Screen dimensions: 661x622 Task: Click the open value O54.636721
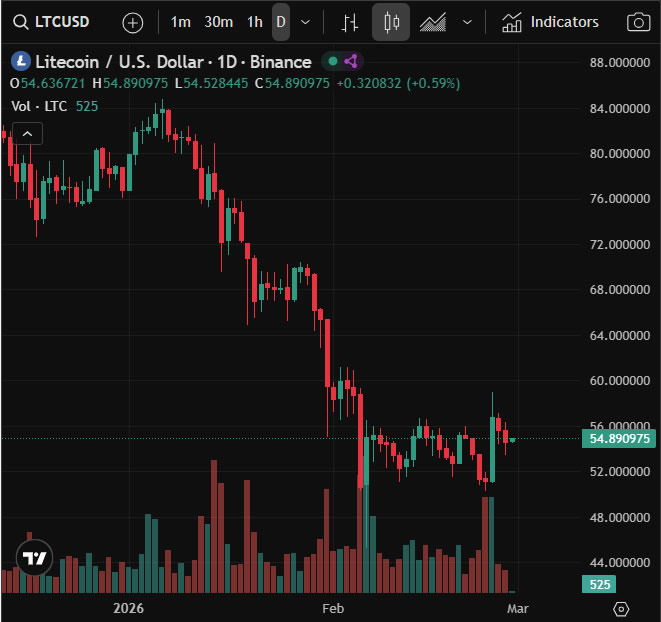coord(47,83)
